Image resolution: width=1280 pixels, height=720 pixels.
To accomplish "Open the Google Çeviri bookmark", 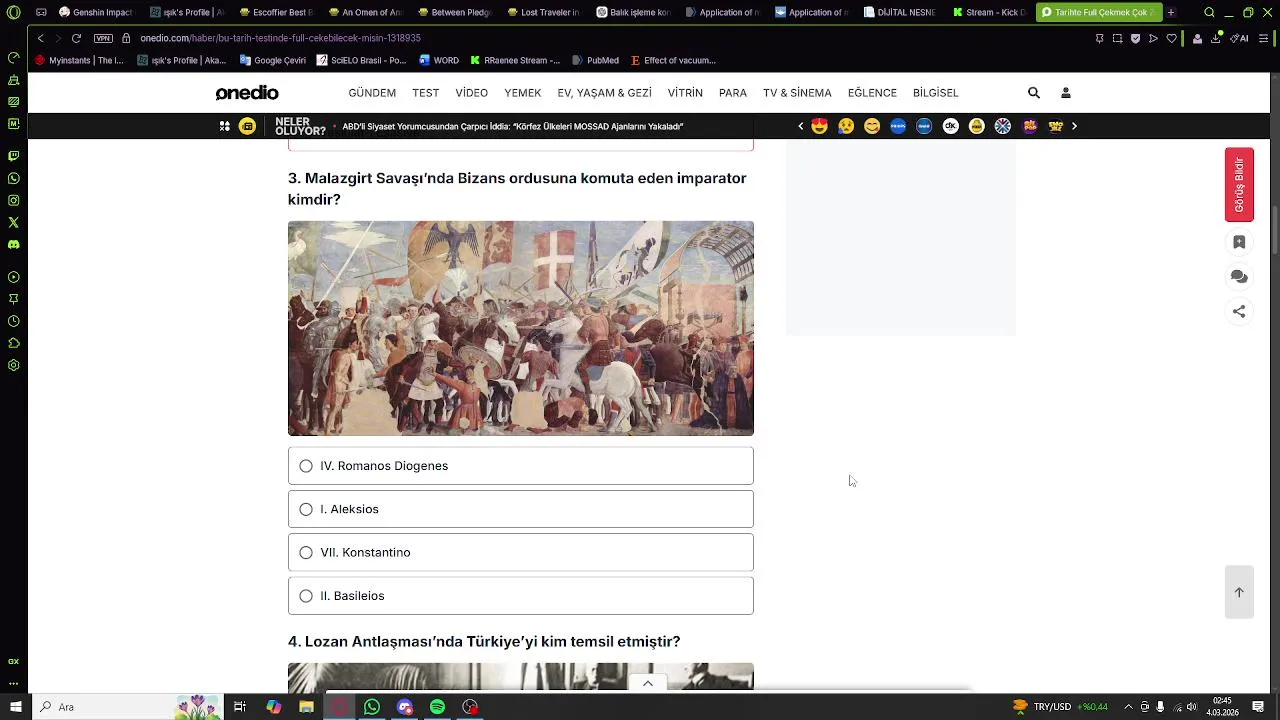I will pyautogui.click(x=273, y=60).
